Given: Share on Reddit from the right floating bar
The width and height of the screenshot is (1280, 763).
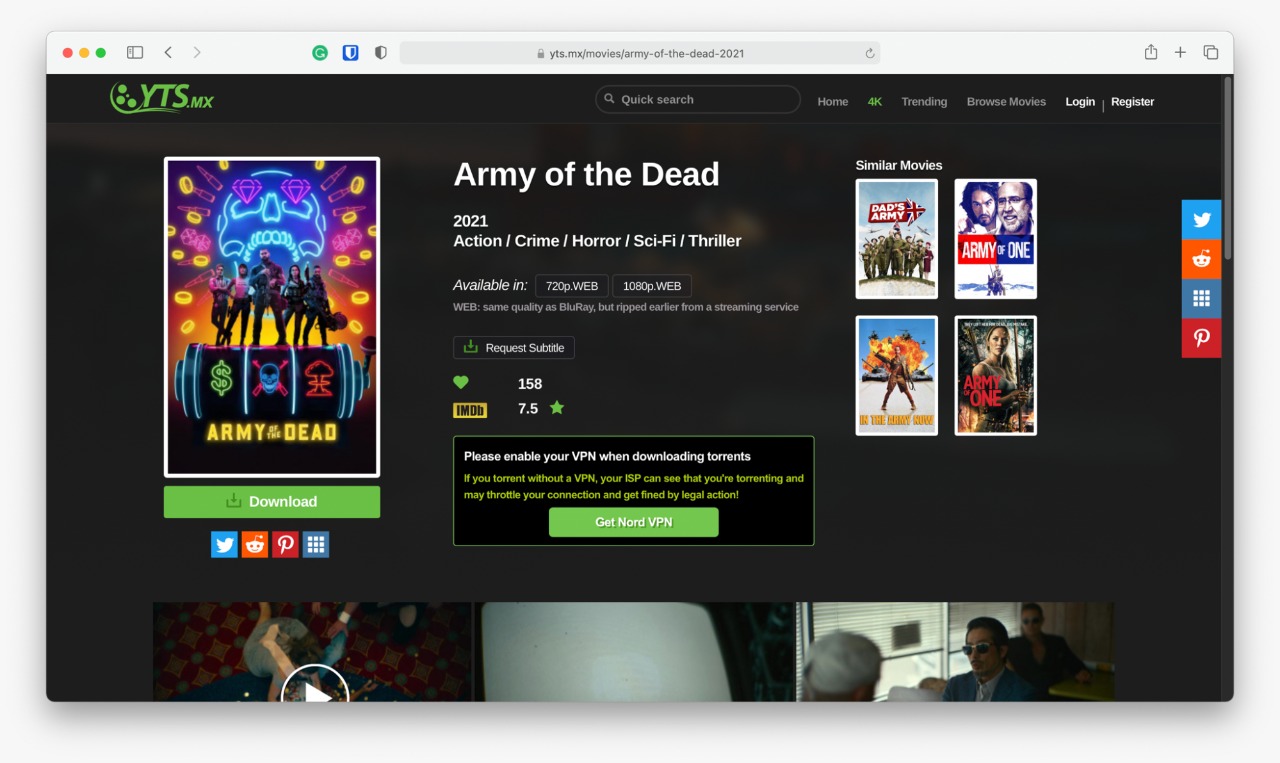Looking at the screenshot, I should pyautogui.click(x=1201, y=259).
